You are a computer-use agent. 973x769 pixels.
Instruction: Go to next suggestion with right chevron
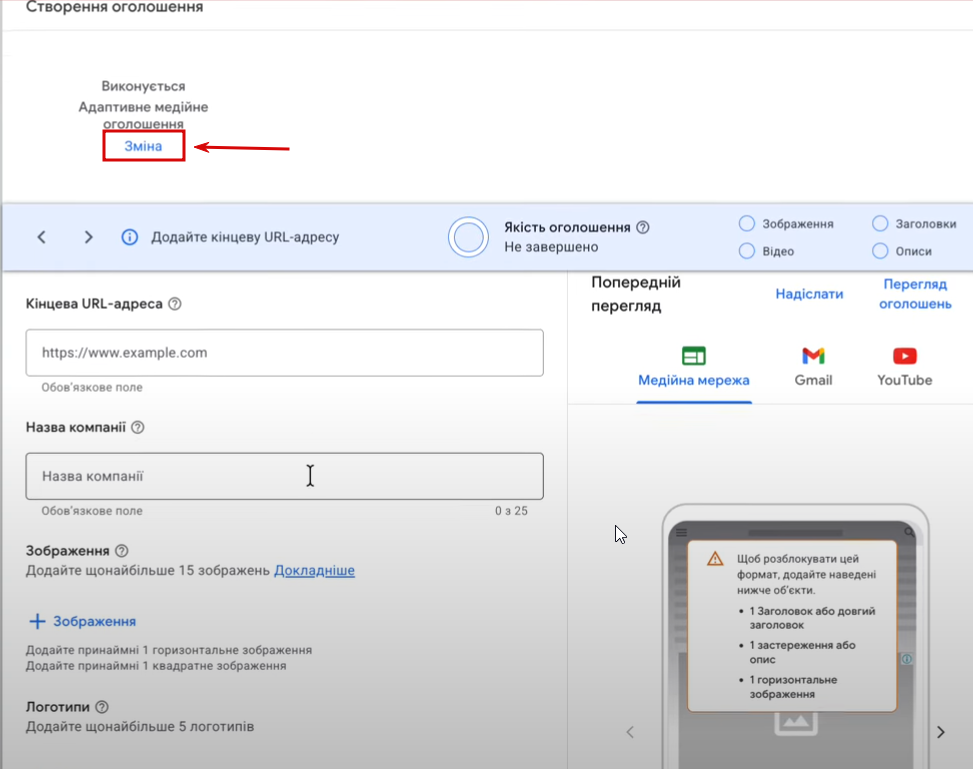pos(88,237)
